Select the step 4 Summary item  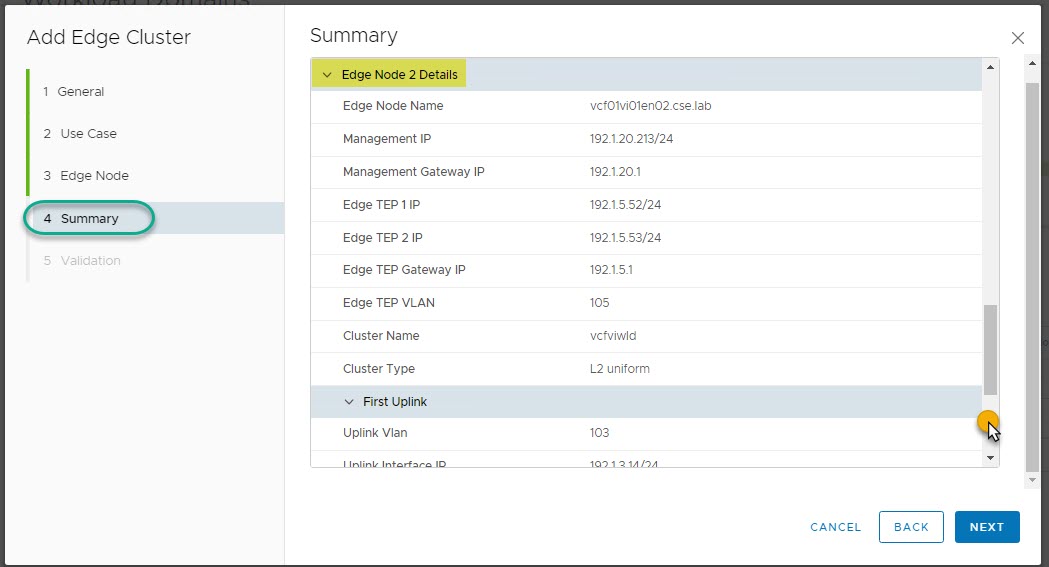(x=89, y=218)
